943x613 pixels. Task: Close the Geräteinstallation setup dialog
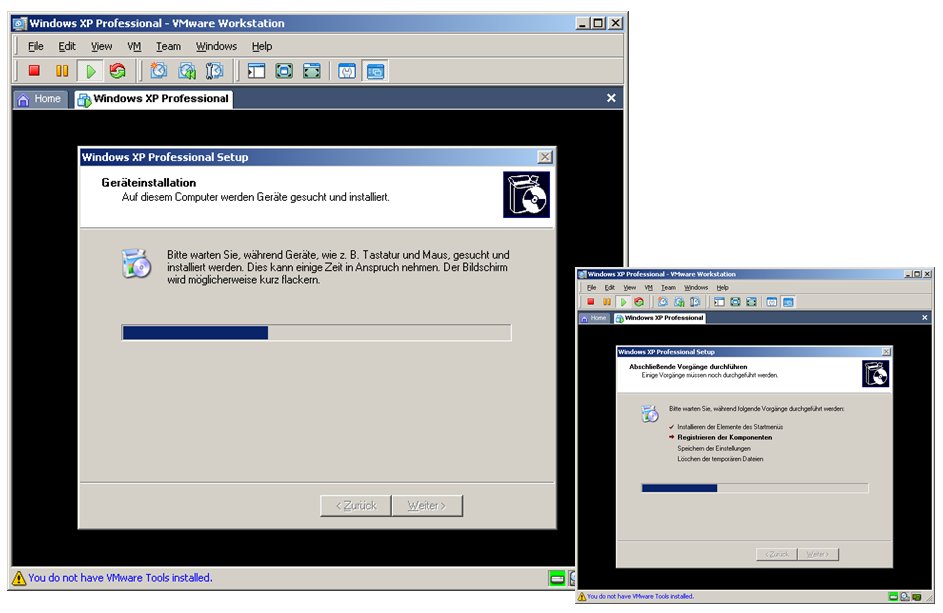[x=545, y=157]
